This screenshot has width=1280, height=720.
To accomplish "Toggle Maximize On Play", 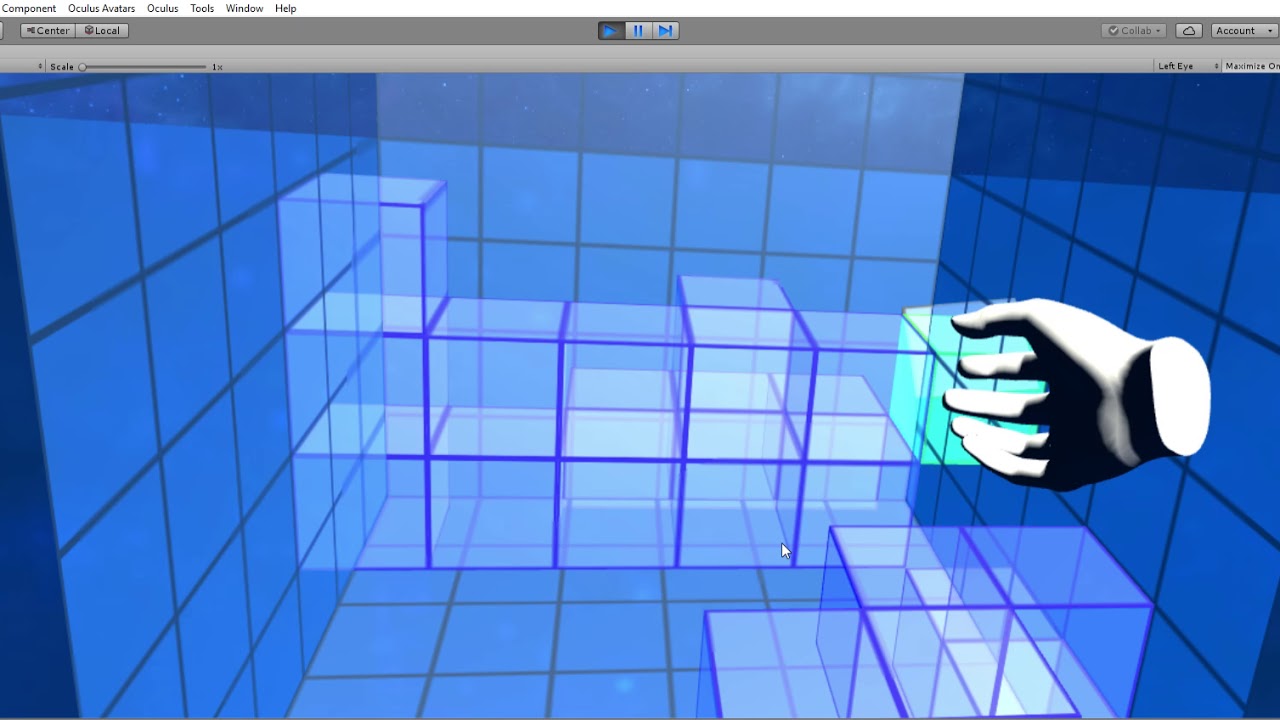I will (1251, 66).
